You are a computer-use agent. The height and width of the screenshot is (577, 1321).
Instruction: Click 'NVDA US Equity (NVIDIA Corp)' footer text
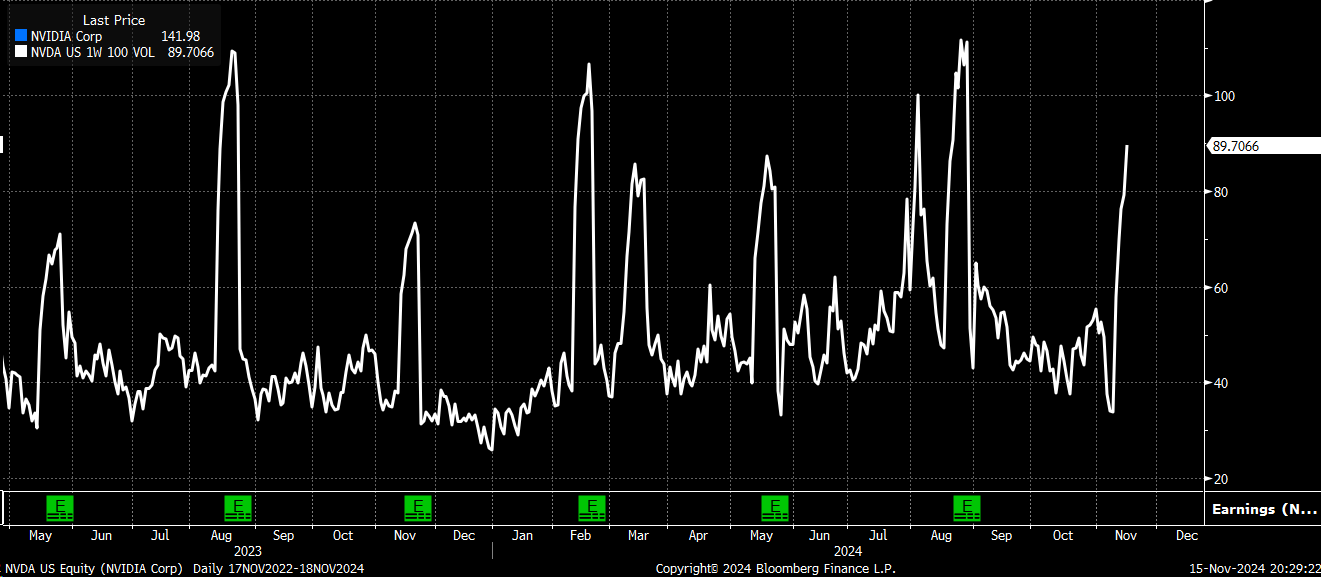(x=92, y=568)
